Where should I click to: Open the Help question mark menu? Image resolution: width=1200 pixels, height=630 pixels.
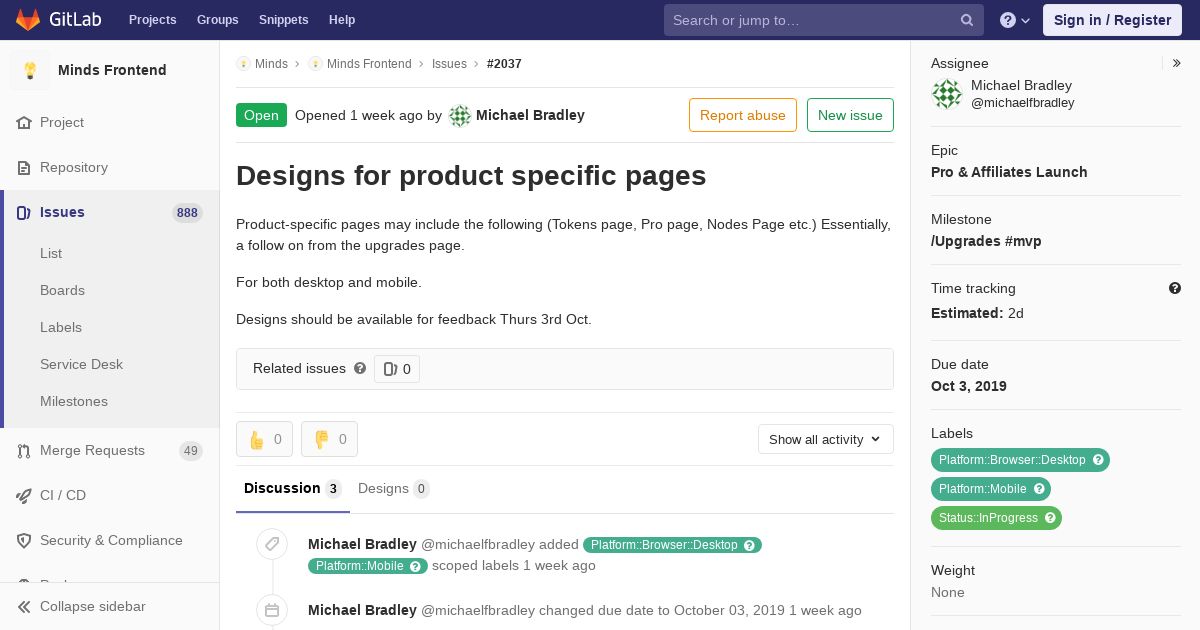[x=1014, y=20]
